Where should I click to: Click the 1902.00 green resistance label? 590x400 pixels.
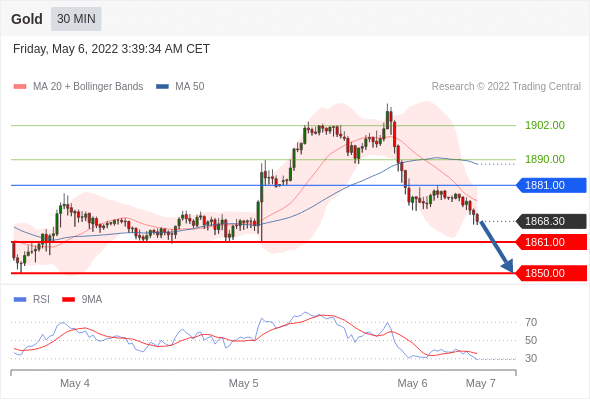point(545,125)
